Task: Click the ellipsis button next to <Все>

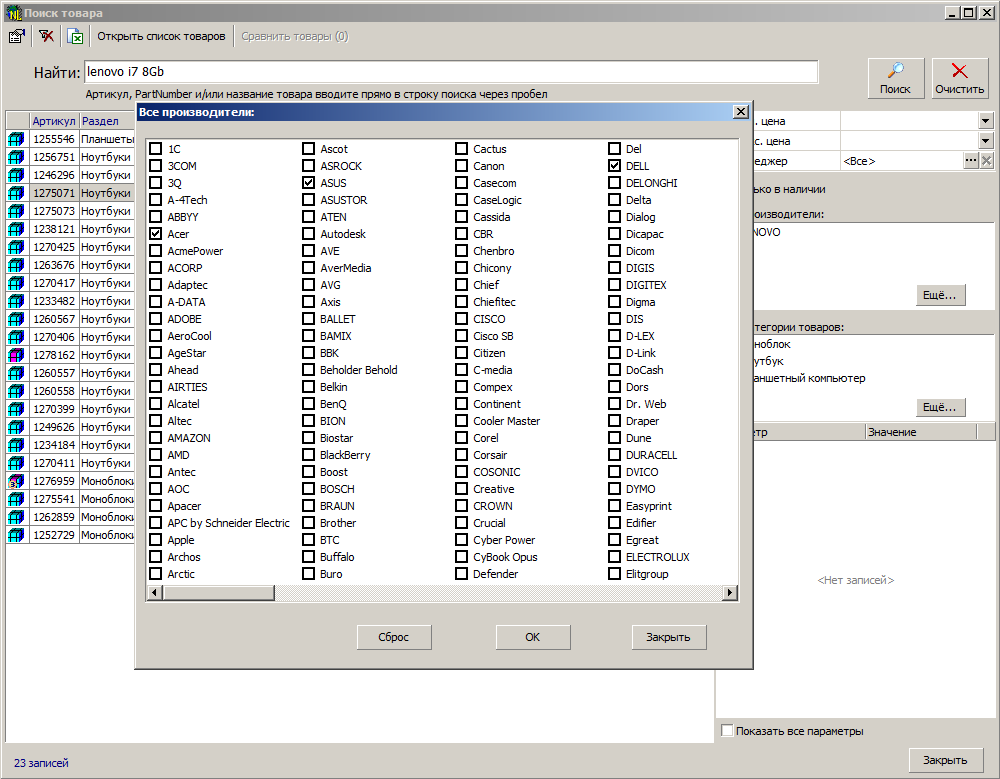Action: pyautogui.click(x=970, y=161)
